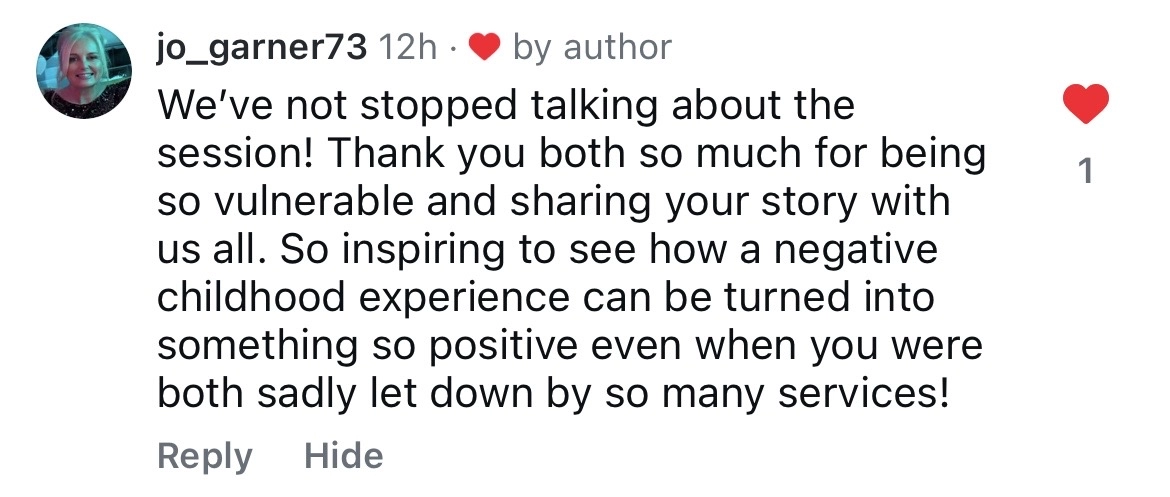Click the jo_garner73 username

(262, 47)
